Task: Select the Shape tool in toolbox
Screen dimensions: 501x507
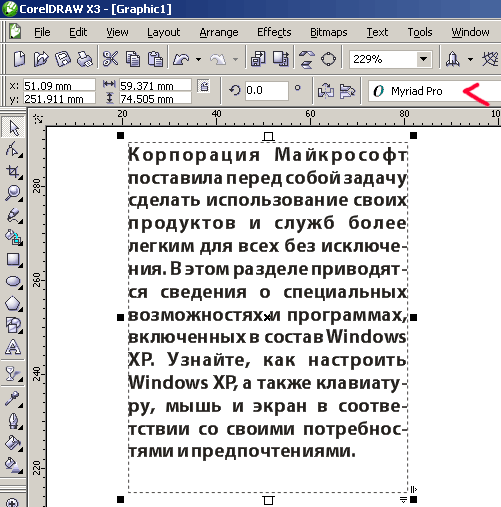Action: 13,149
